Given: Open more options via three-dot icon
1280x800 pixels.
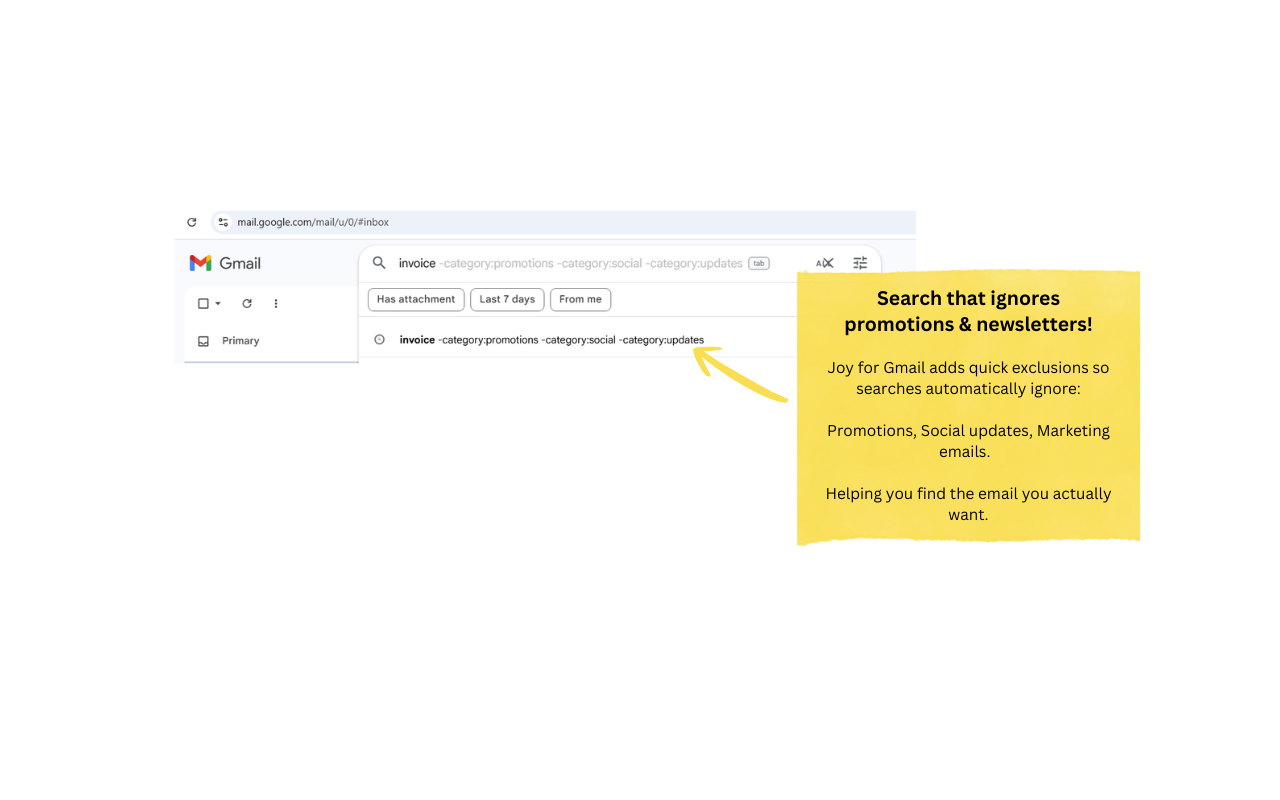Looking at the screenshot, I should click(275, 302).
